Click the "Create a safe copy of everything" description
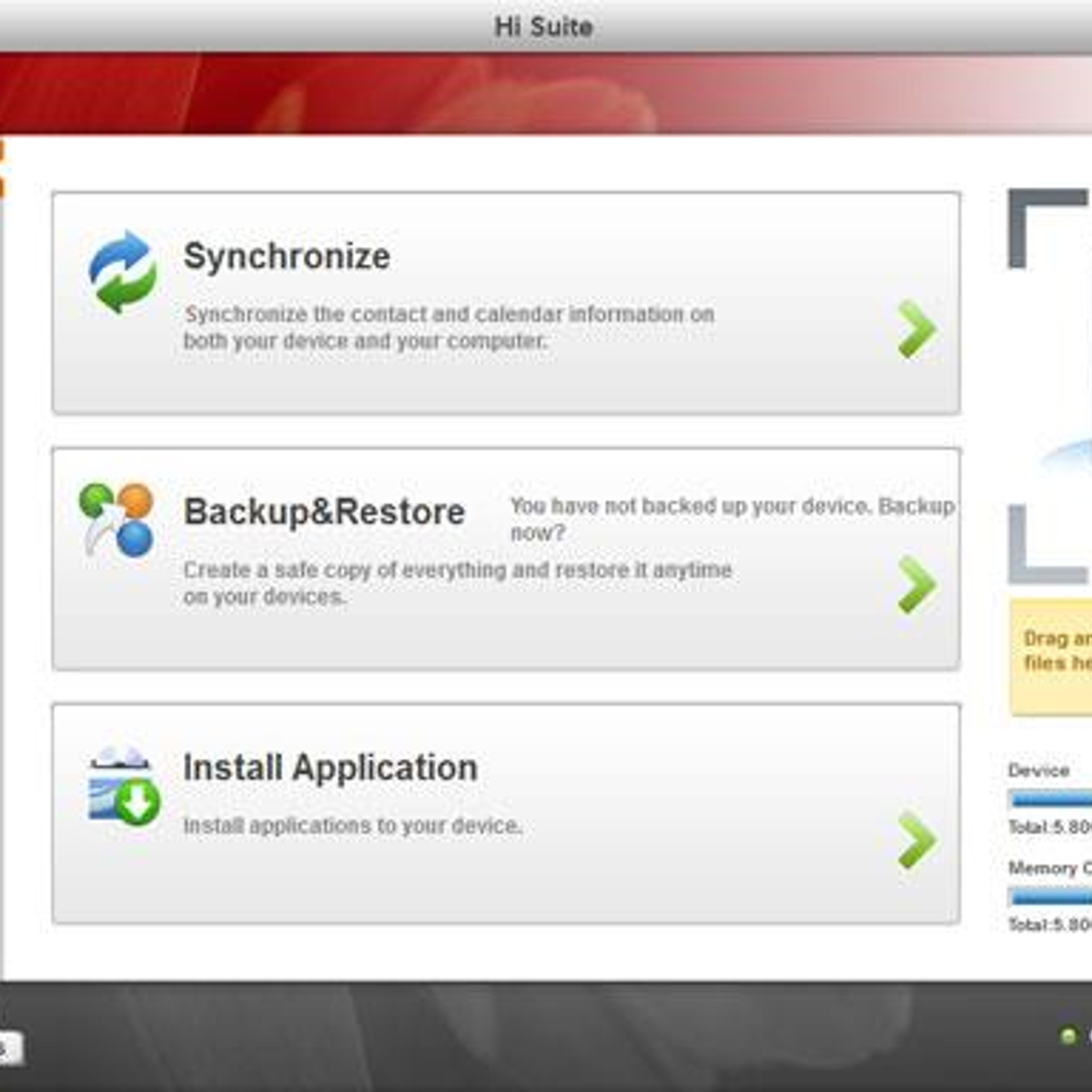 click(458, 583)
